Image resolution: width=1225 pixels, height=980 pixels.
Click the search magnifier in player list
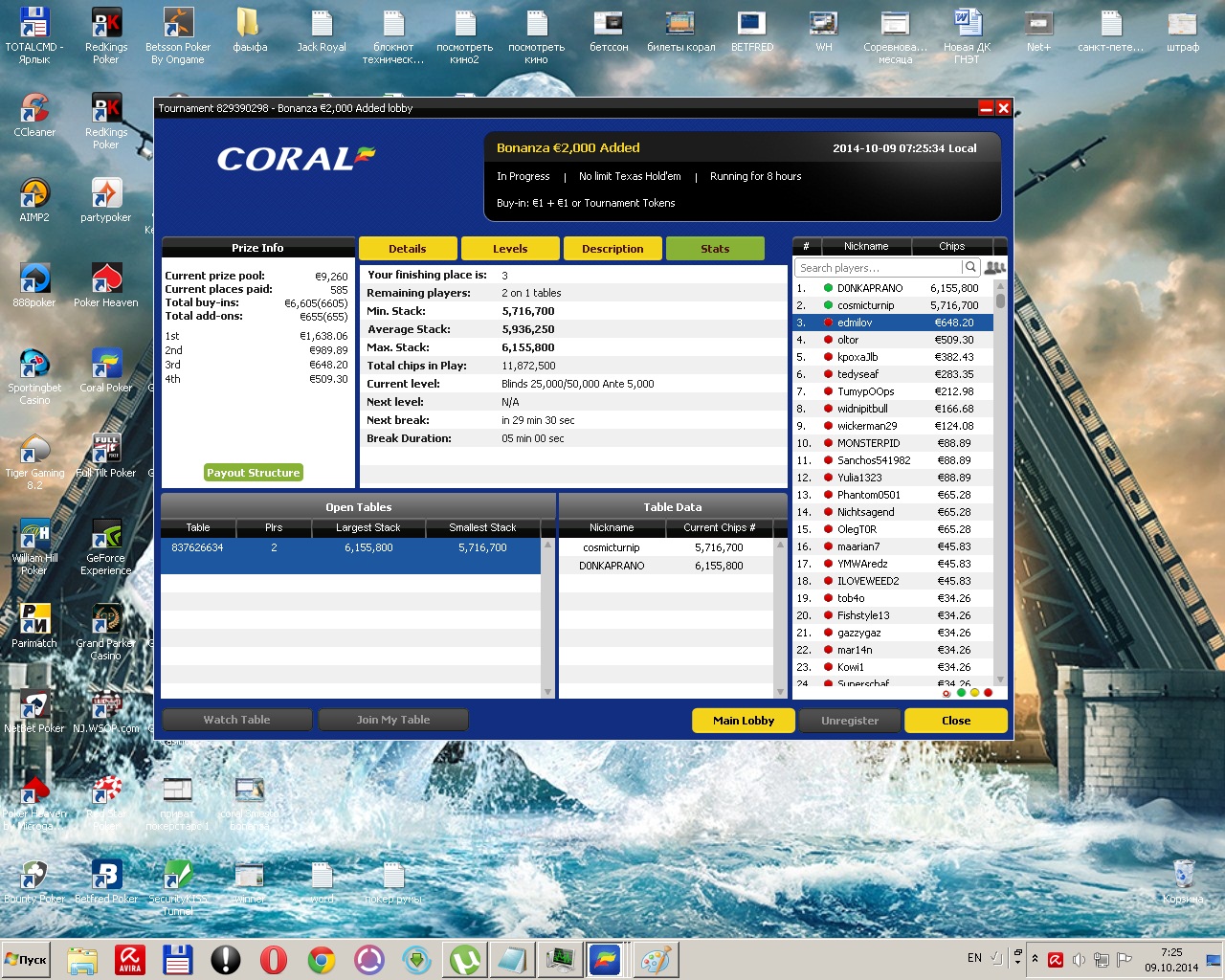click(x=970, y=268)
